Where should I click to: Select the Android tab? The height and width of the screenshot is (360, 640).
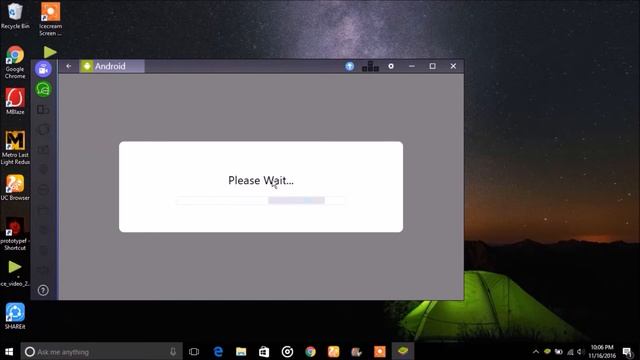112,66
